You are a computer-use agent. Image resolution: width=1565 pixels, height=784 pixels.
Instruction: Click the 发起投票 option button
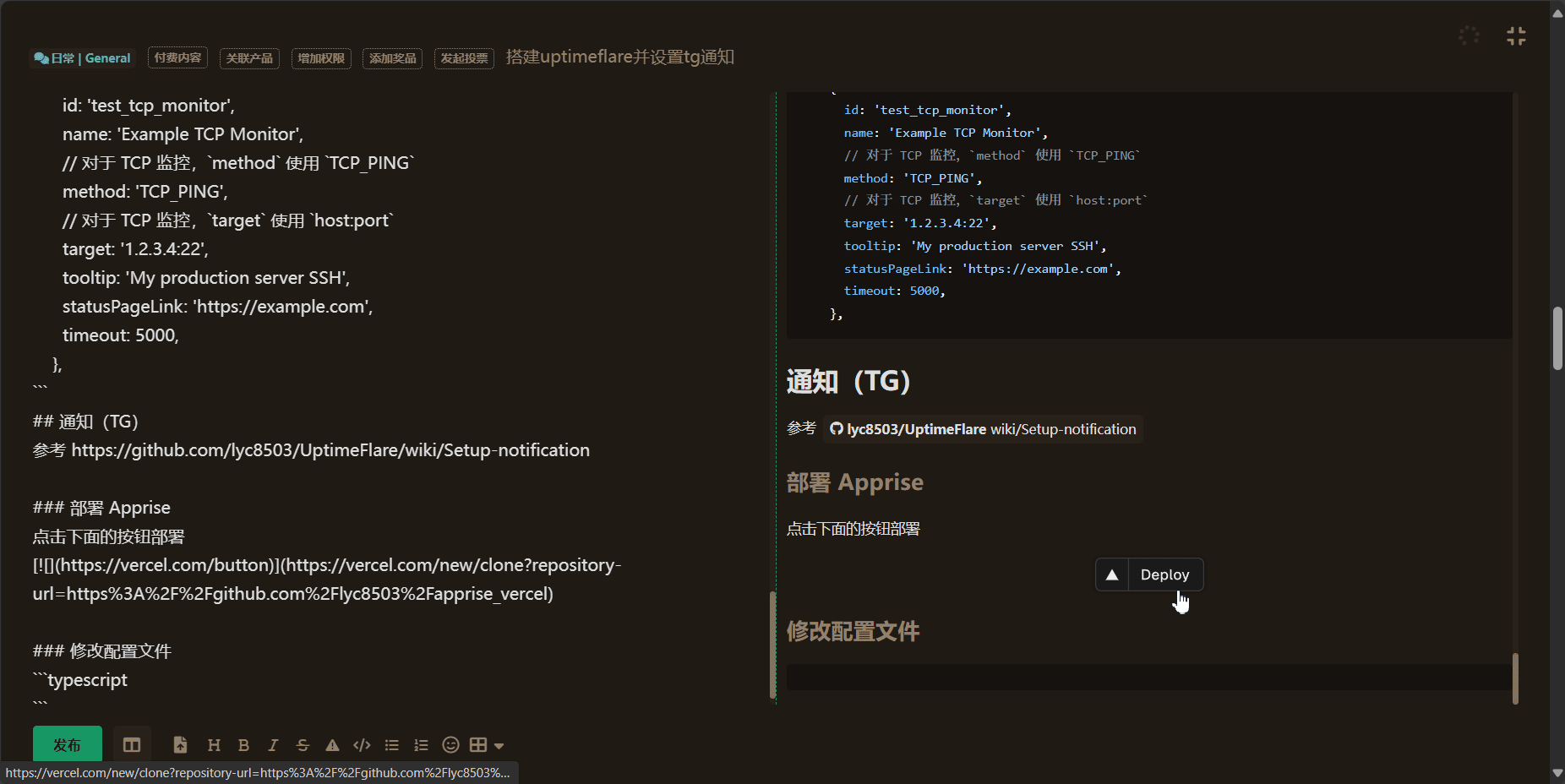pyautogui.click(x=464, y=58)
